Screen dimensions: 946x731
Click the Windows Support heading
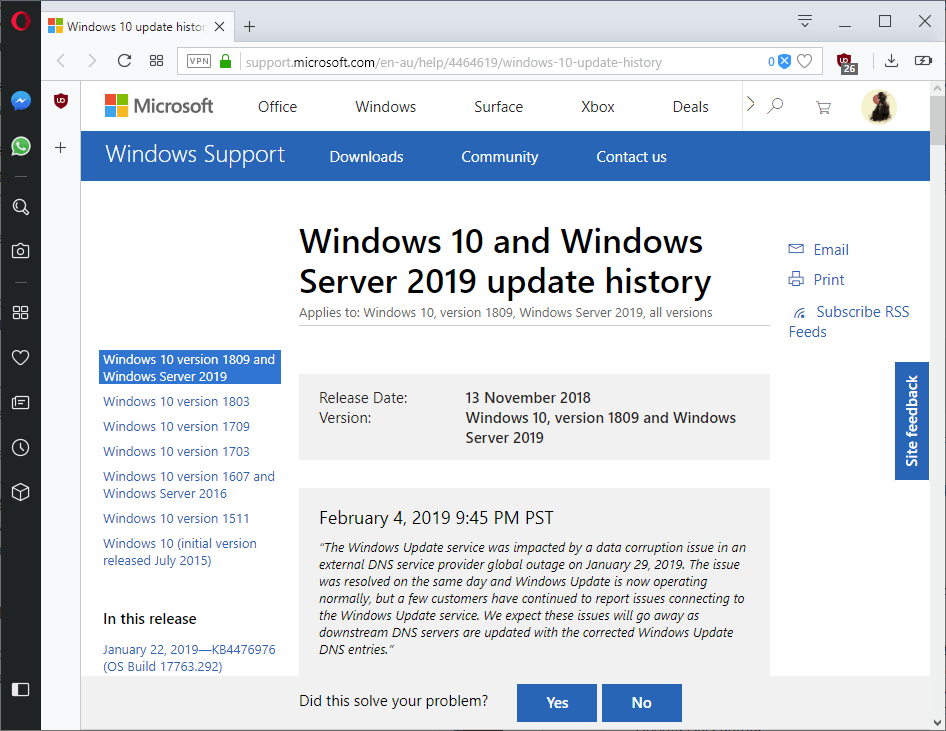tap(195, 154)
